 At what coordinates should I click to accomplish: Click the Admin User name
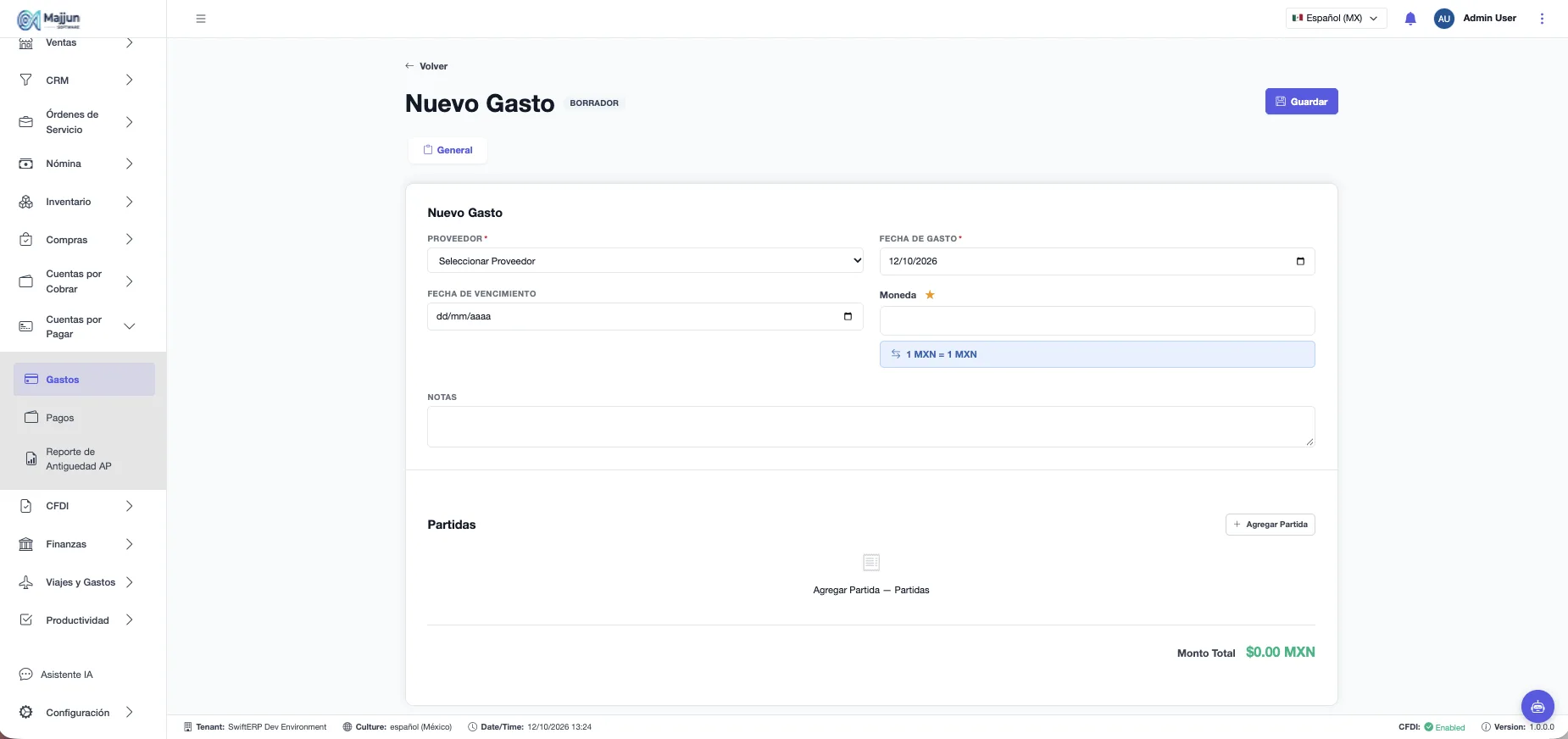click(1489, 18)
